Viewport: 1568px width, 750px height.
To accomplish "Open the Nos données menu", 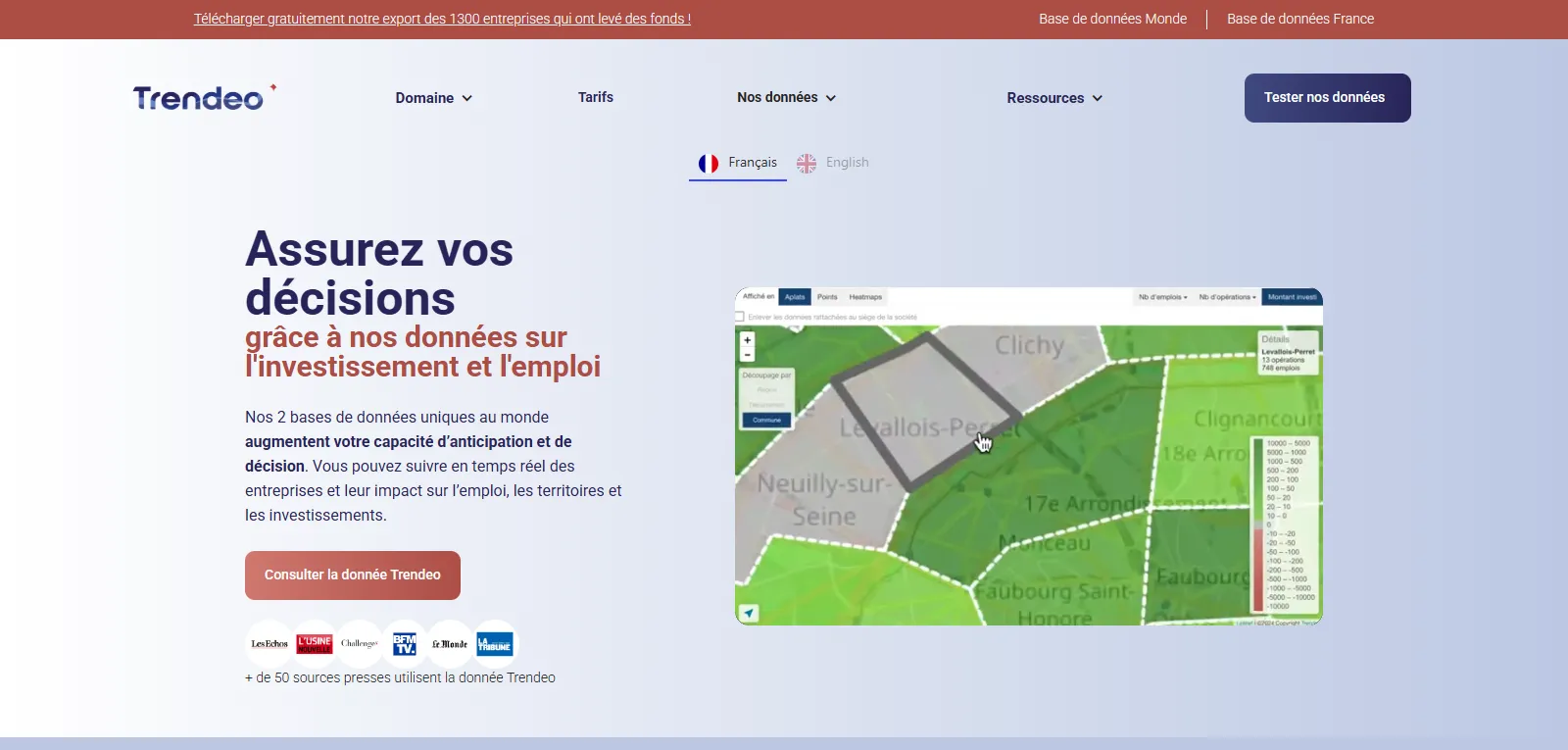I will pyautogui.click(x=787, y=97).
